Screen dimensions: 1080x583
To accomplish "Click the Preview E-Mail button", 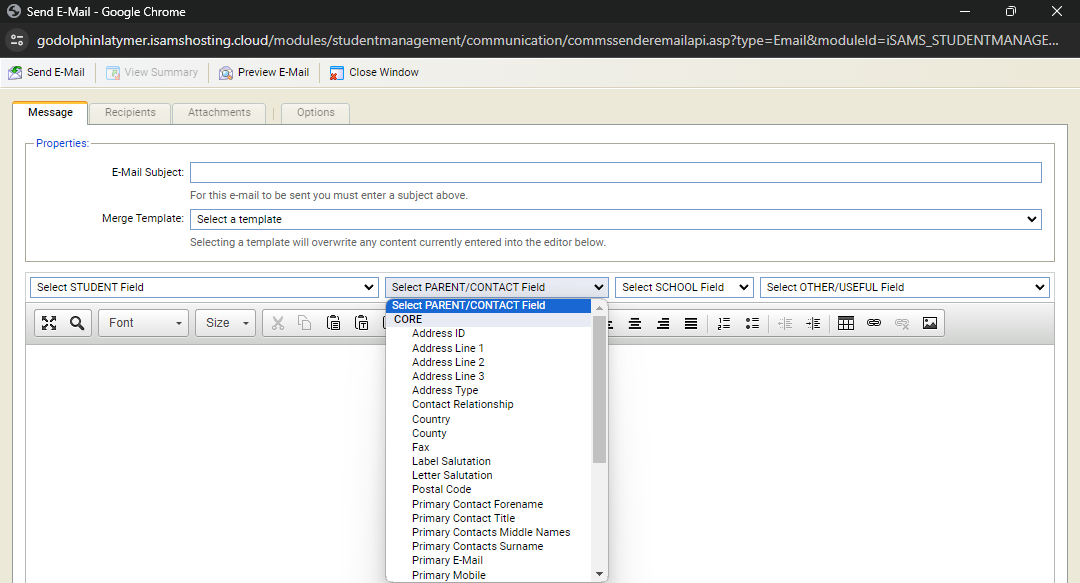I will click(x=264, y=72).
